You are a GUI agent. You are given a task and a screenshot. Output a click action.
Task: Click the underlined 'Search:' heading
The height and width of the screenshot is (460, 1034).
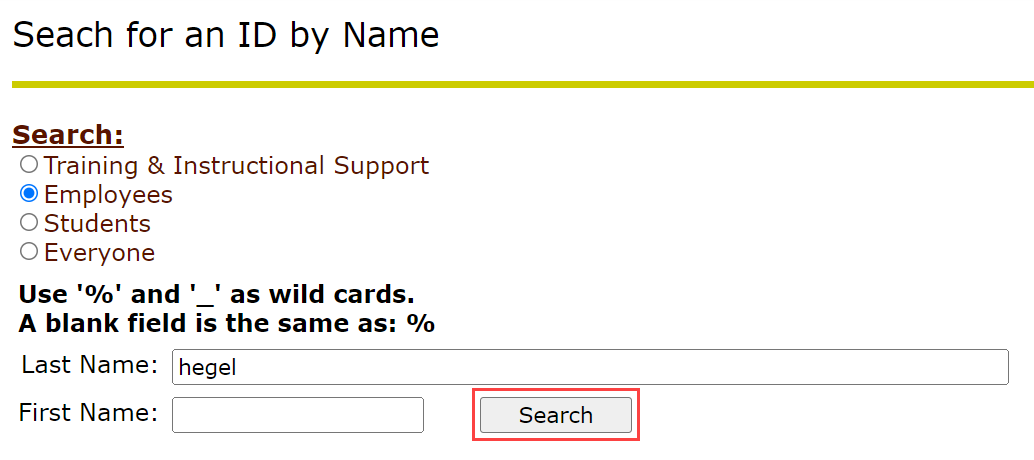[67, 135]
